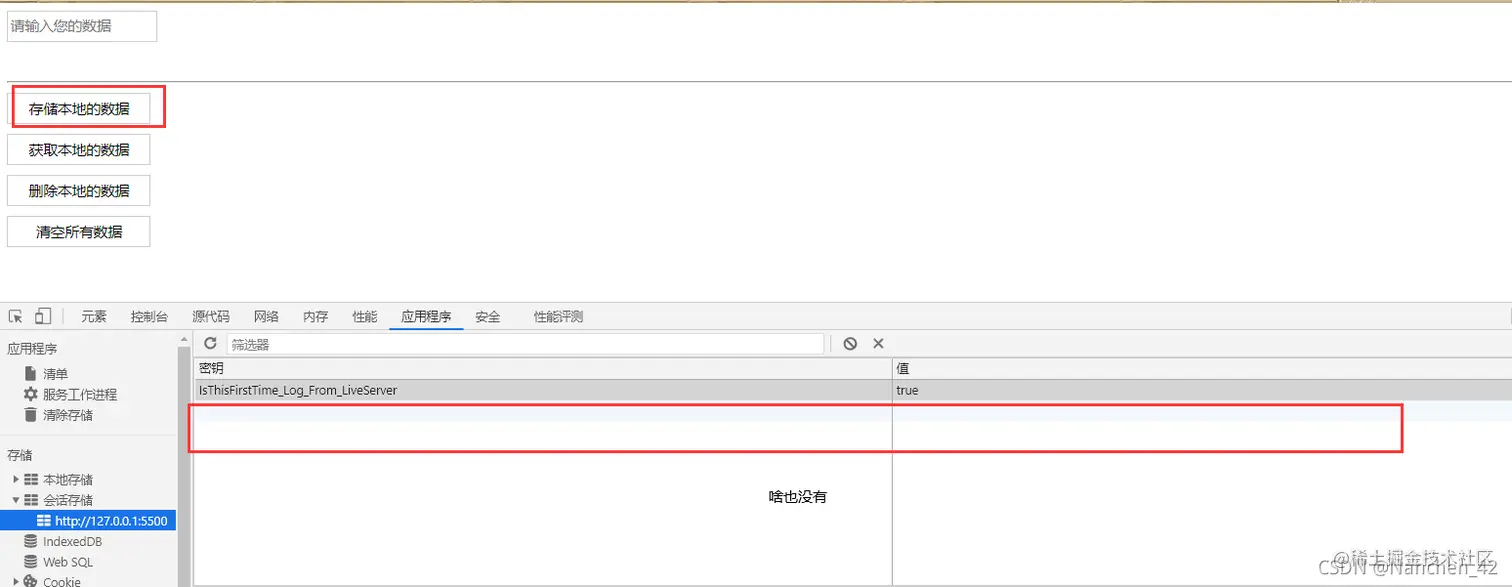Select the inspect element cursor icon

(x=15, y=317)
